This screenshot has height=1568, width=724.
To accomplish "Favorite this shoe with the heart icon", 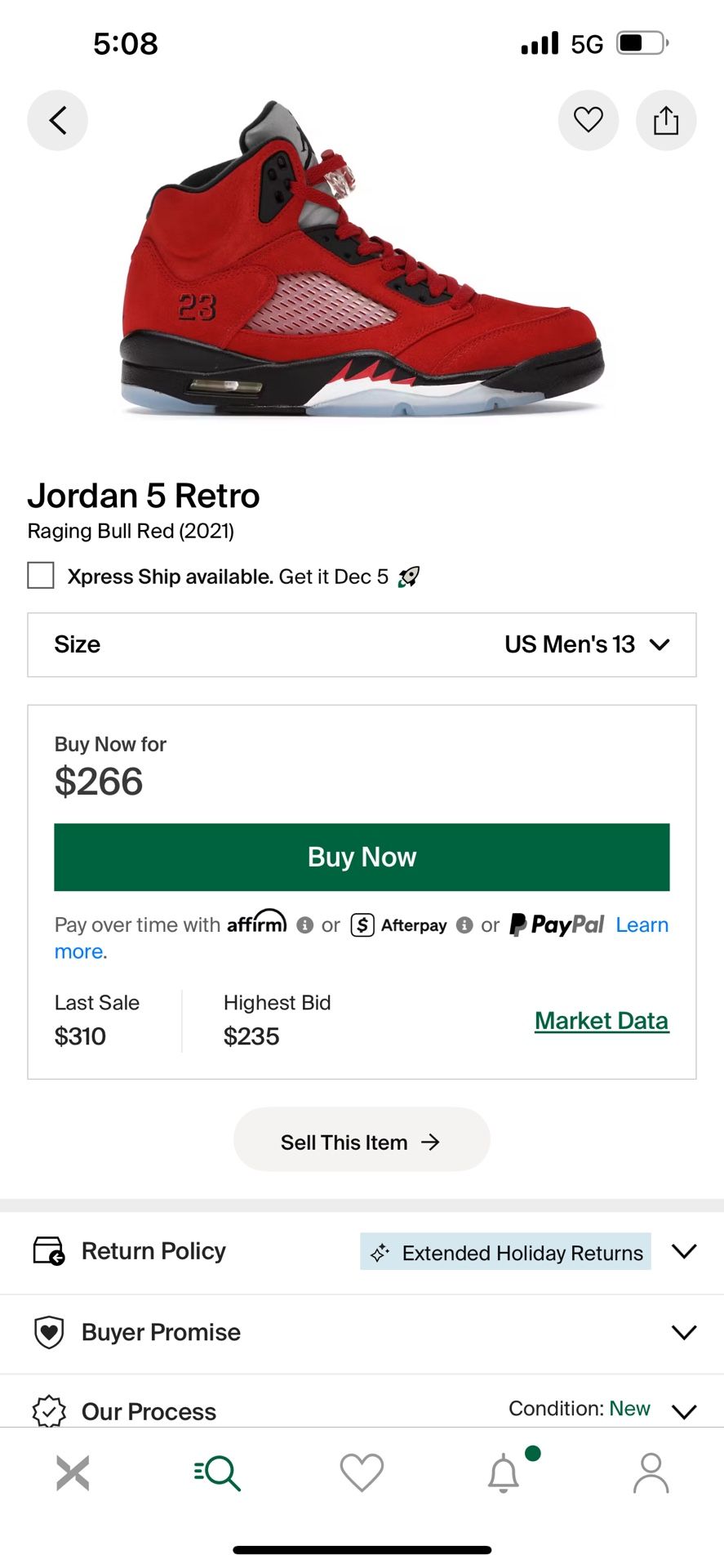I will (588, 120).
